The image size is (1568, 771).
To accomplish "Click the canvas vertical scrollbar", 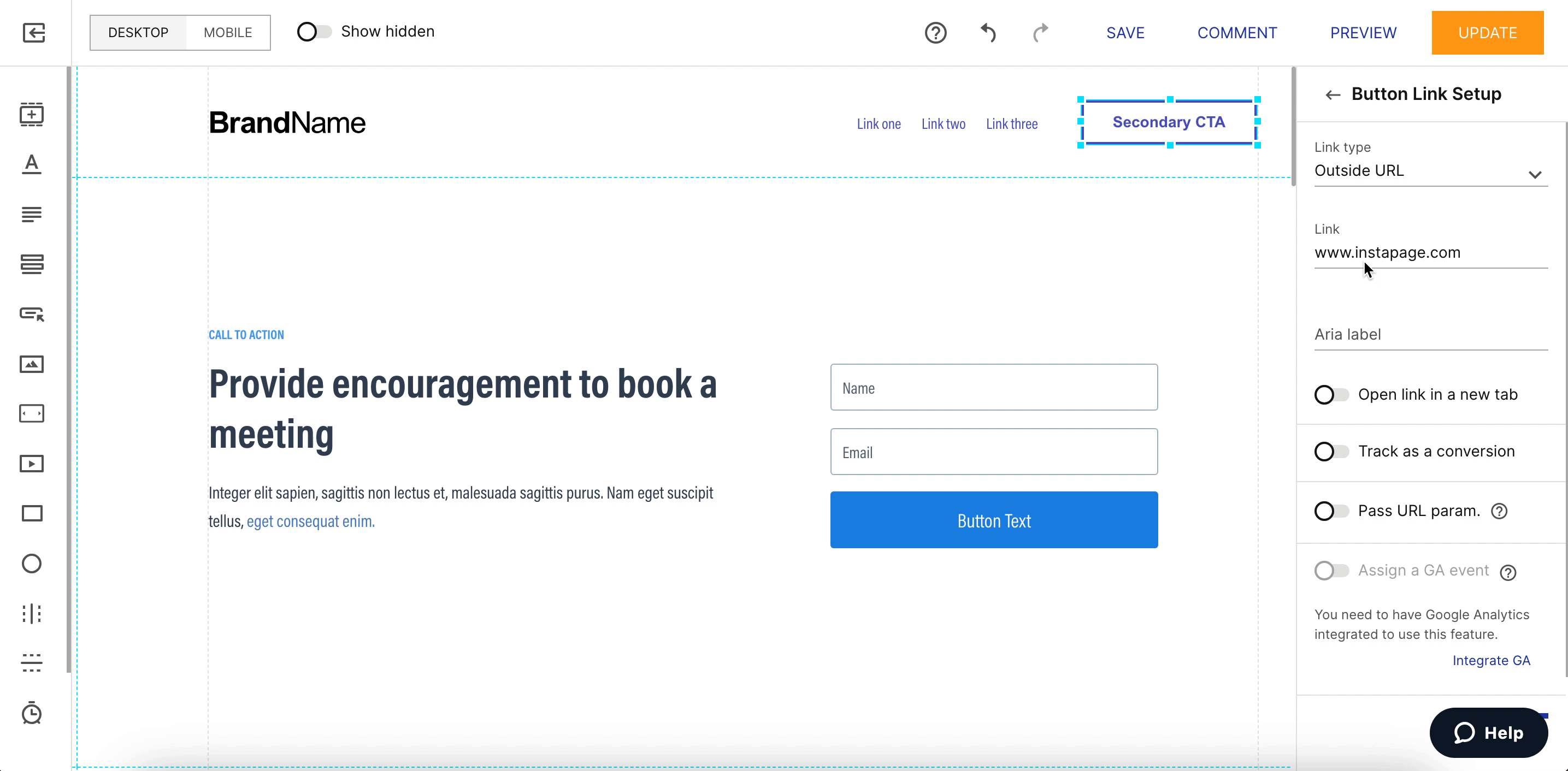I will [x=1293, y=127].
